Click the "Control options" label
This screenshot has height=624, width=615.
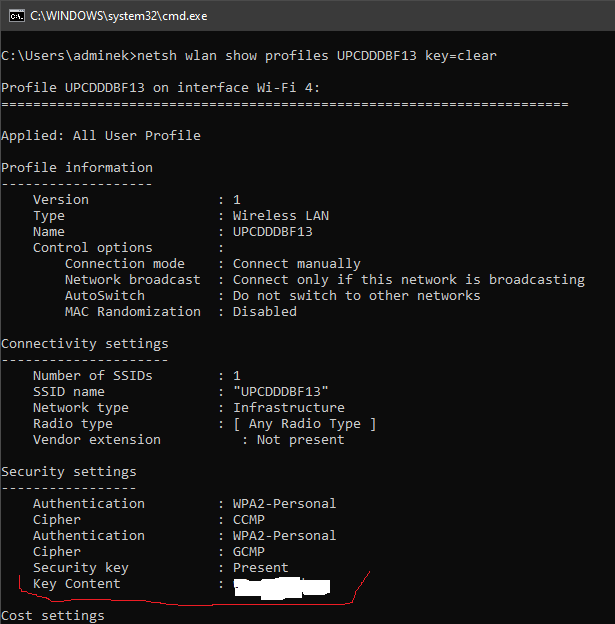pos(92,247)
